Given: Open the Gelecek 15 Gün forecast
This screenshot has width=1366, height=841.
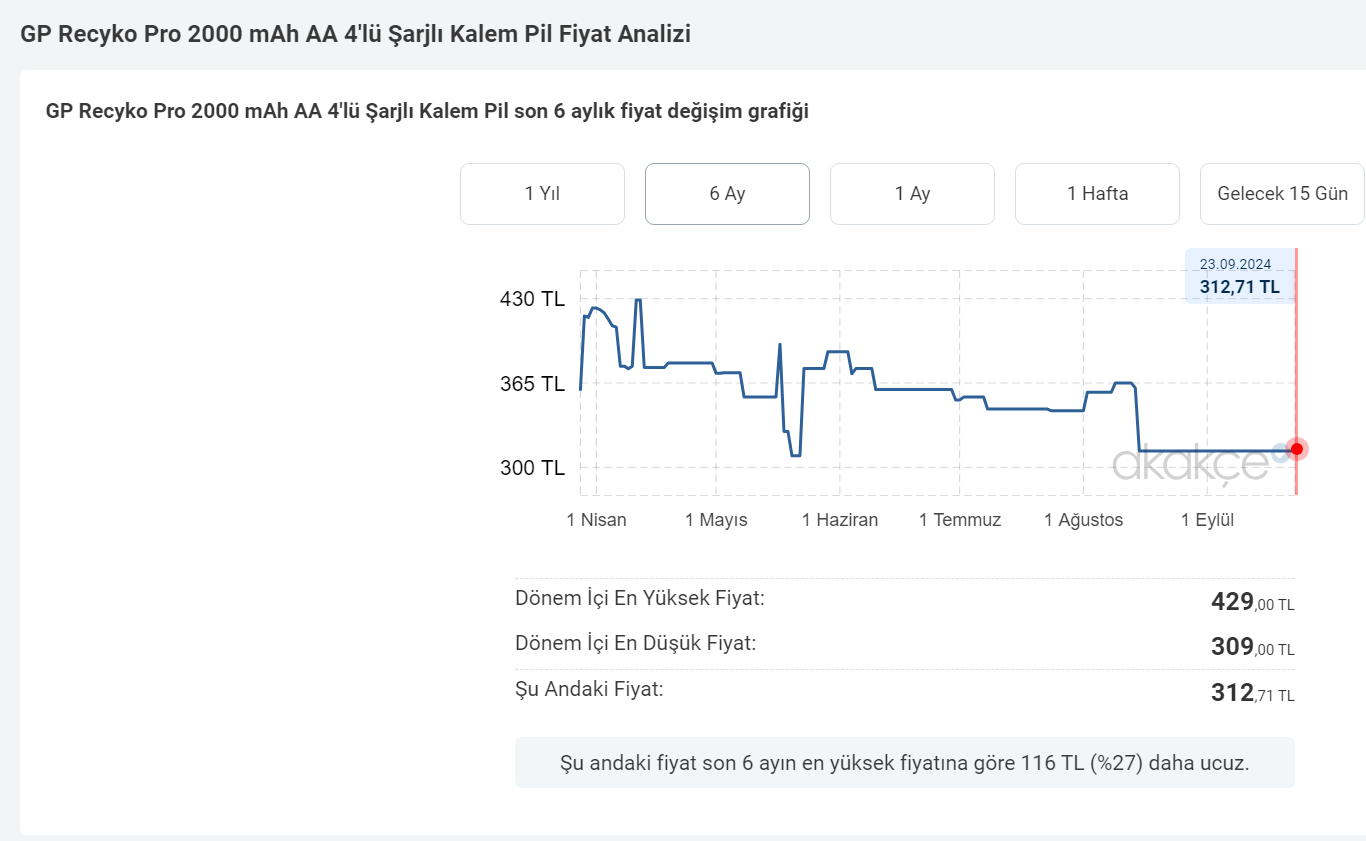Looking at the screenshot, I should [x=1282, y=194].
